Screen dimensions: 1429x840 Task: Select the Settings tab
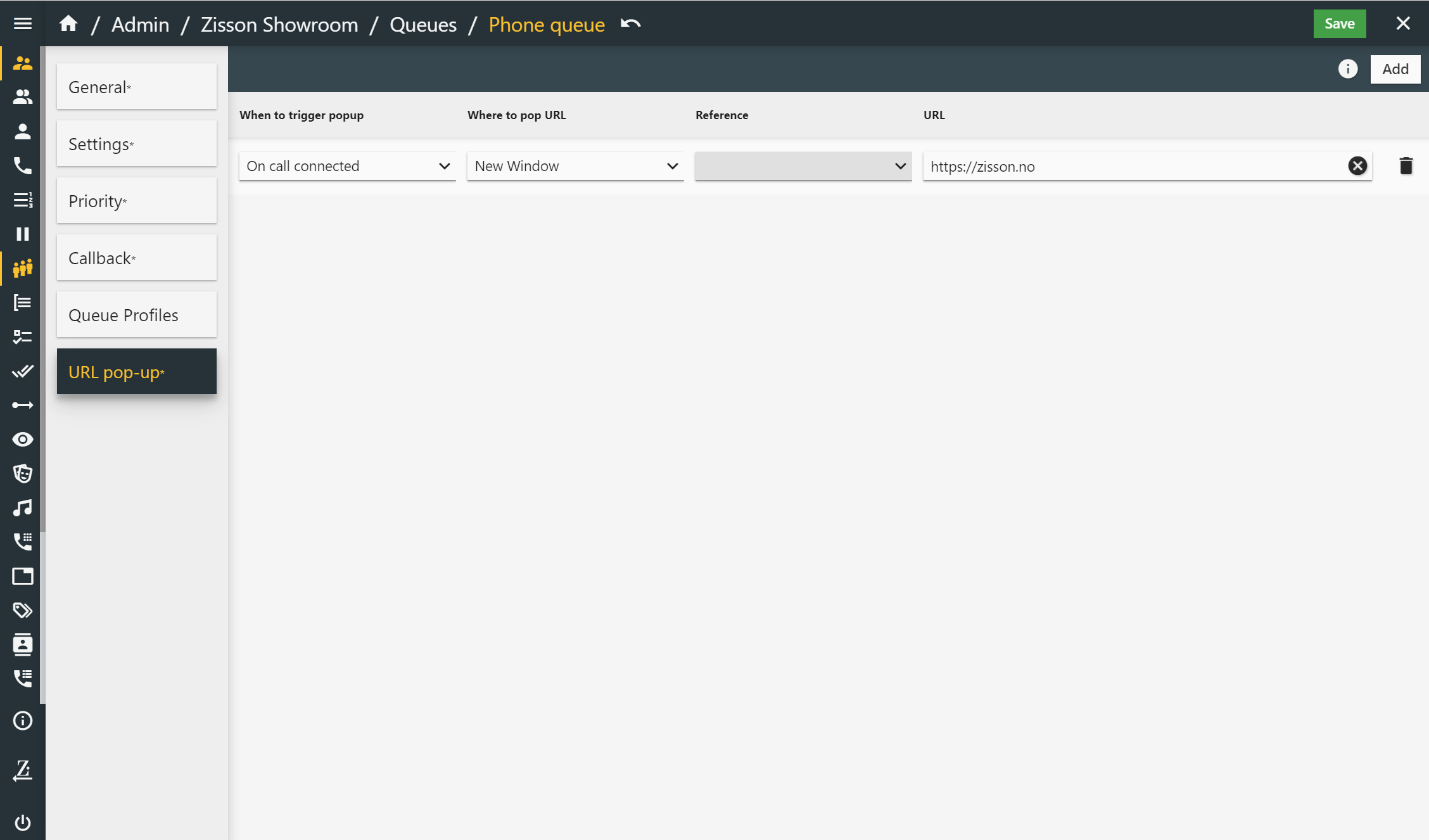pyautogui.click(x=137, y=143)
